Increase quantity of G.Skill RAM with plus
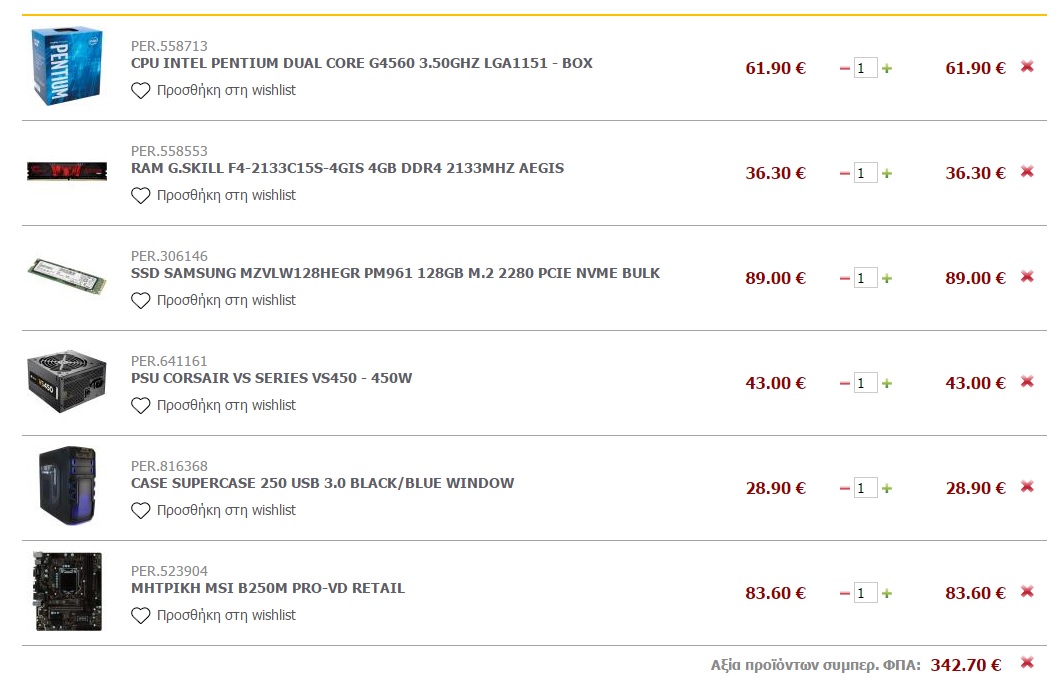 pyautogui.click(x=887, y=173)
